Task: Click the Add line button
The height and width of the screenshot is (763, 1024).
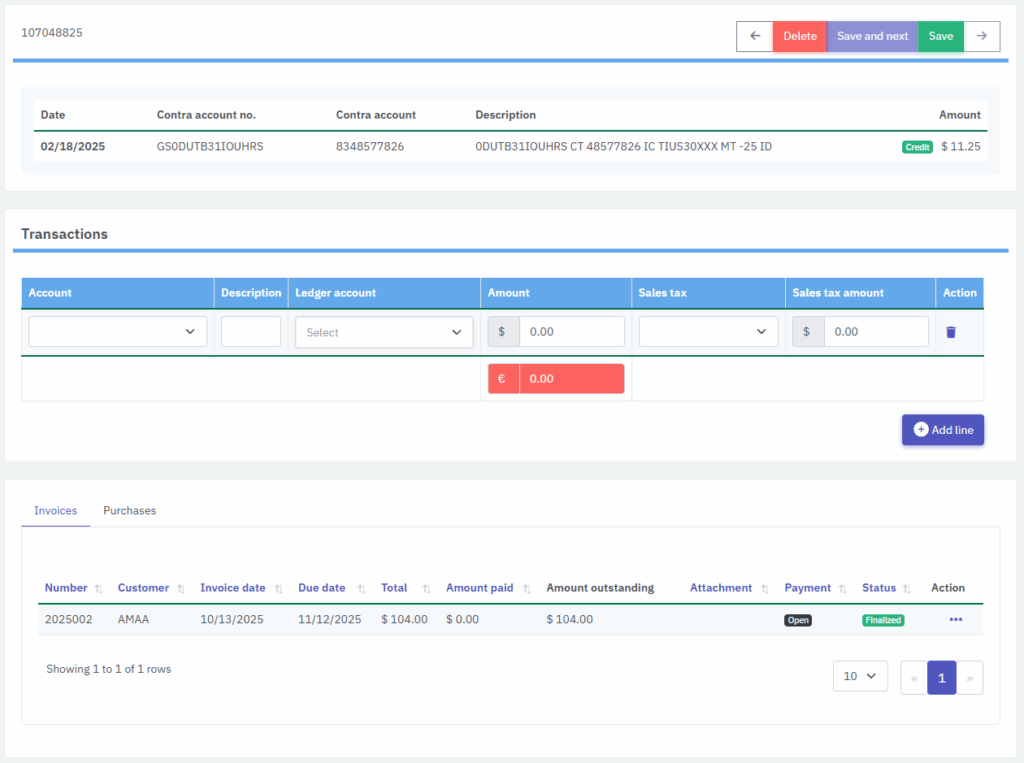Action: (x=943, y=430)
